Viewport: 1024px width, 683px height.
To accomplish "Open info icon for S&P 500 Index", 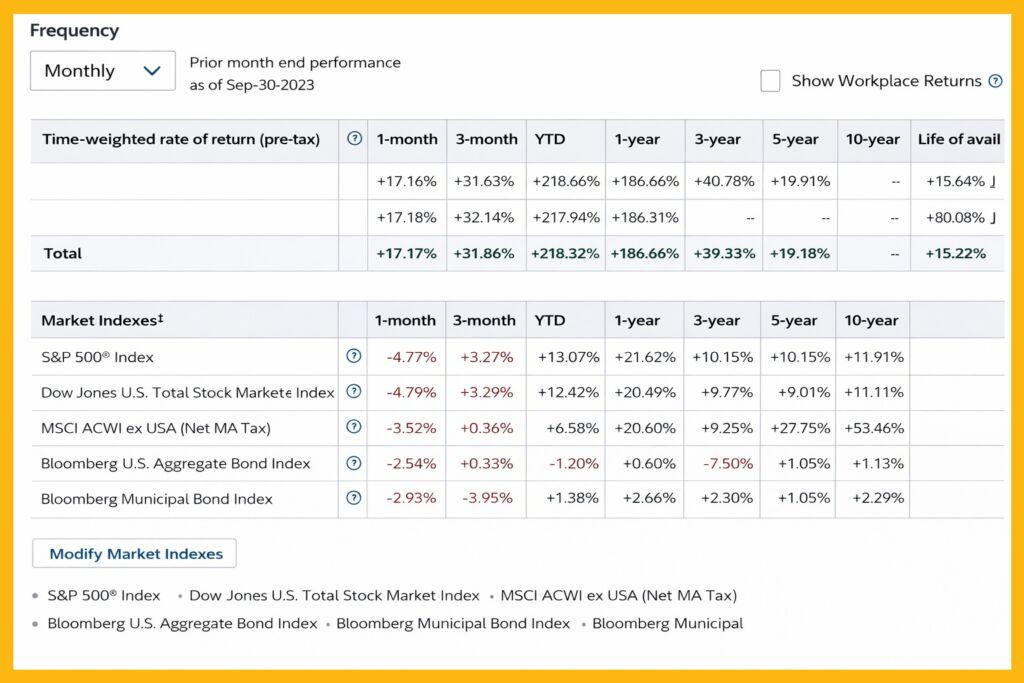I will [x=353, y=356].
